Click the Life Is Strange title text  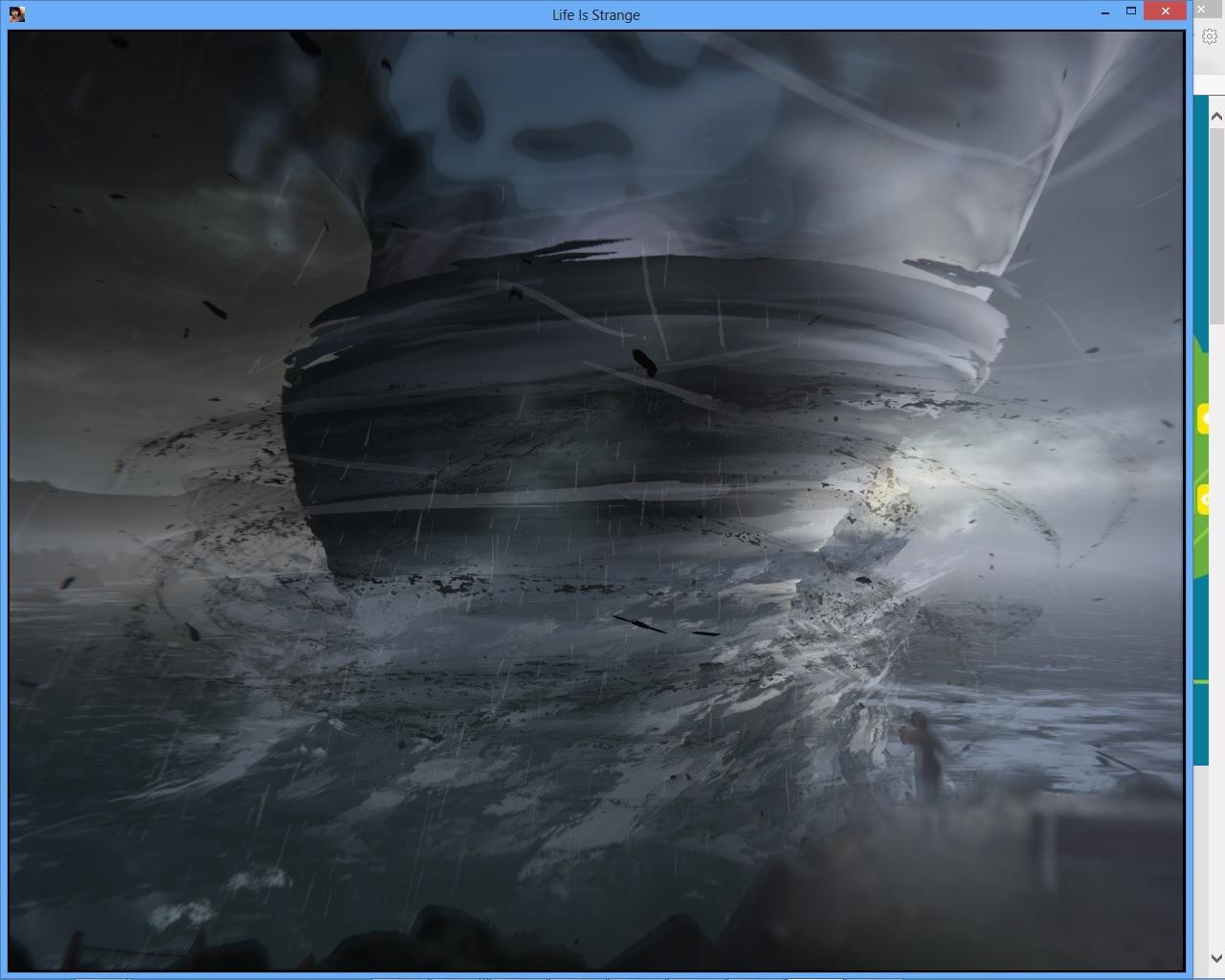click(x=596, y=14)
